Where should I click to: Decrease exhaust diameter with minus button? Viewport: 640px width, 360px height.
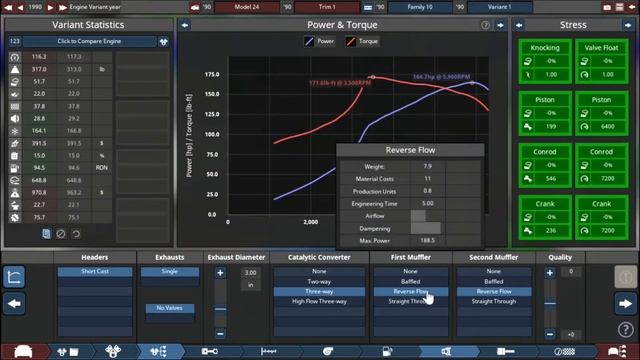[x=220, y=334]
